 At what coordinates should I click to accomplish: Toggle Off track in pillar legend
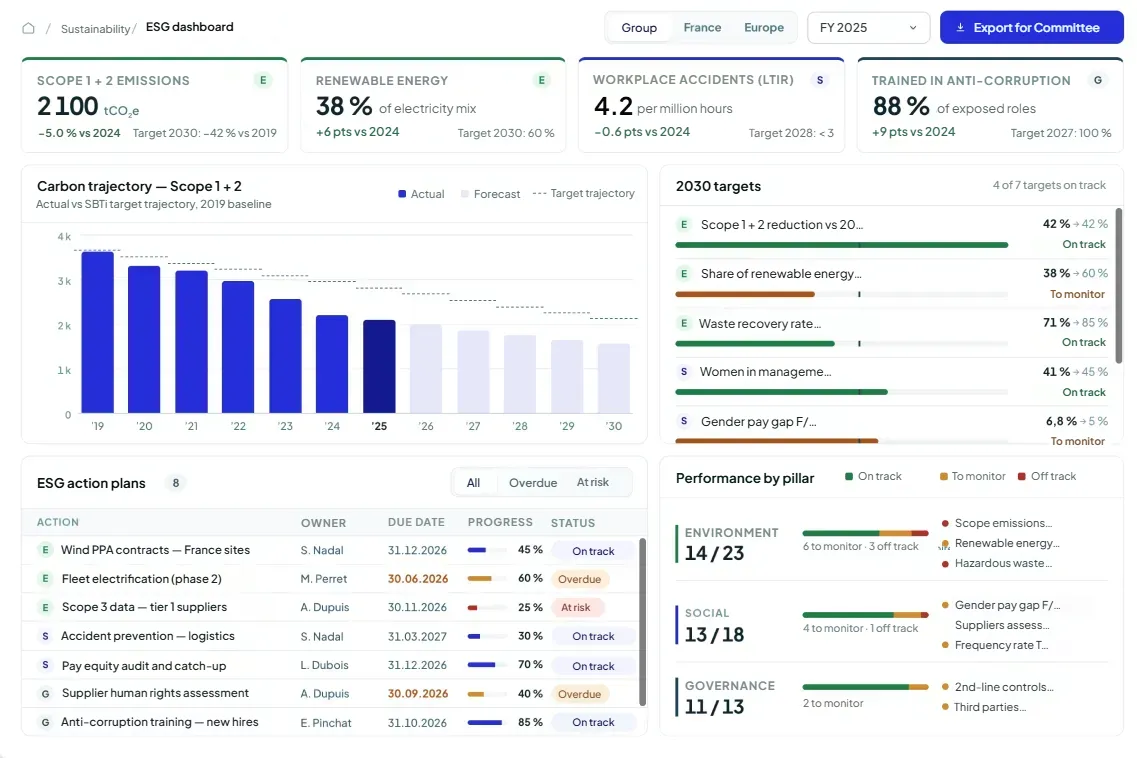pyautogui.click(x=1046, y=476)
